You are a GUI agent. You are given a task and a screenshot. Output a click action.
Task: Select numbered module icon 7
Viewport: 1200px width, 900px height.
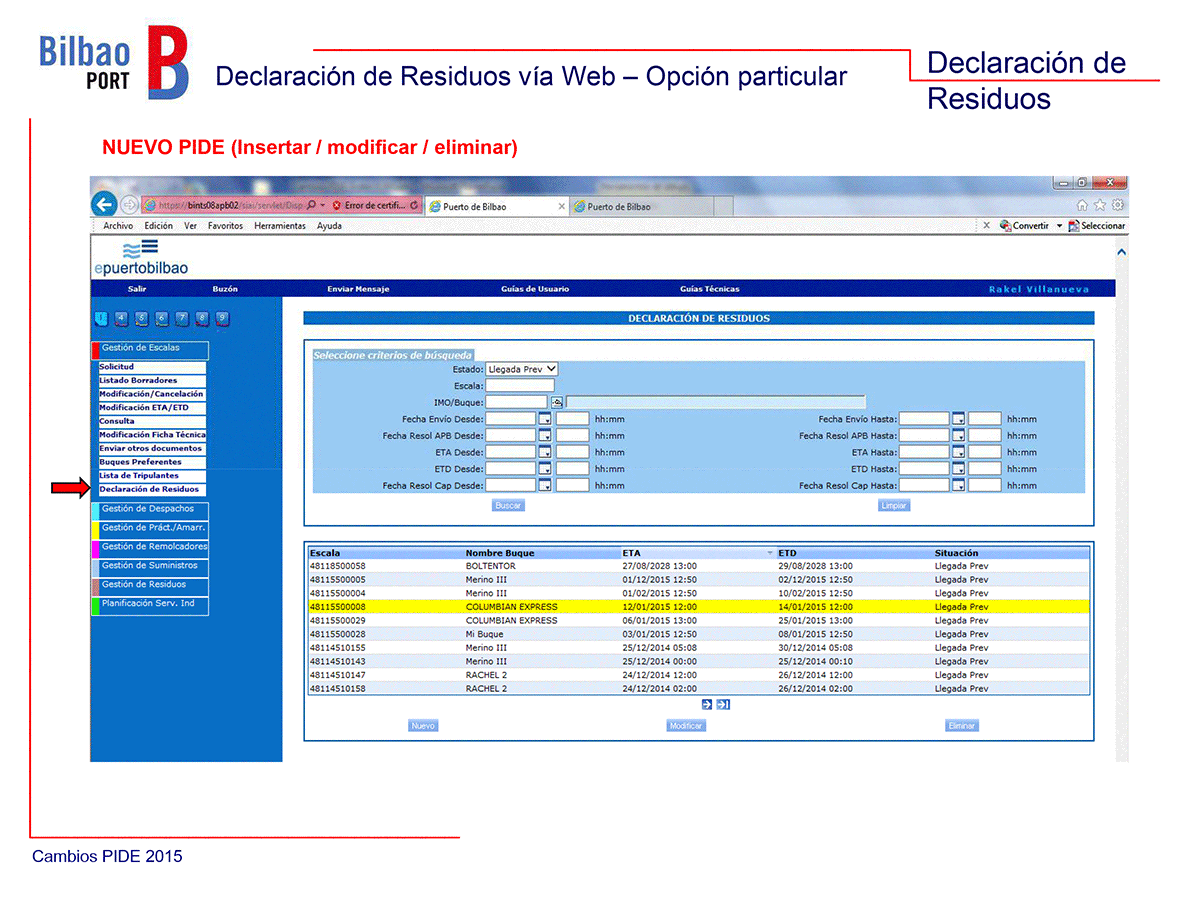point(182,319)
